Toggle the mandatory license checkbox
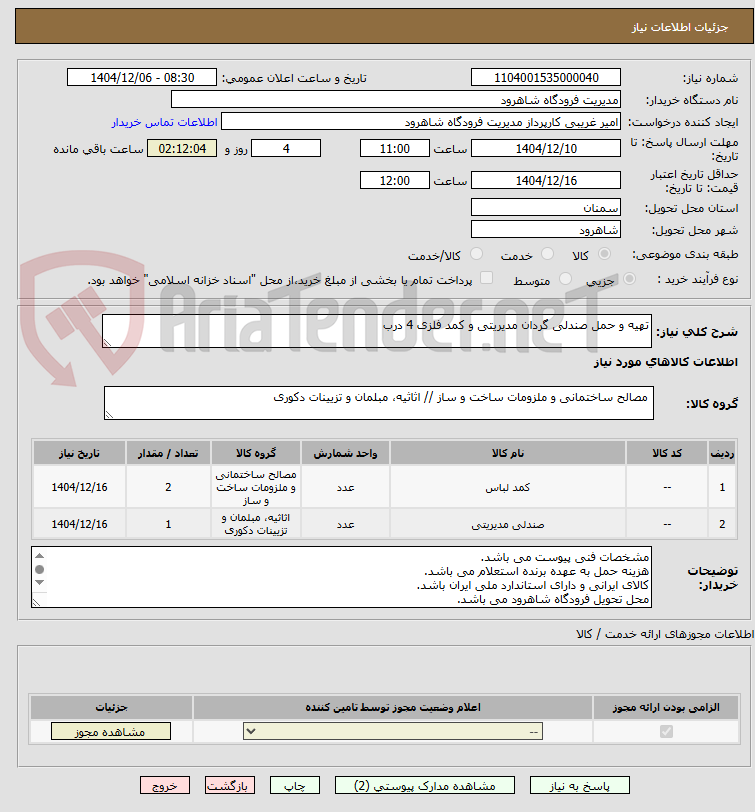The height and width of the screenshot is (812, 755). click(x=666, y=731)
